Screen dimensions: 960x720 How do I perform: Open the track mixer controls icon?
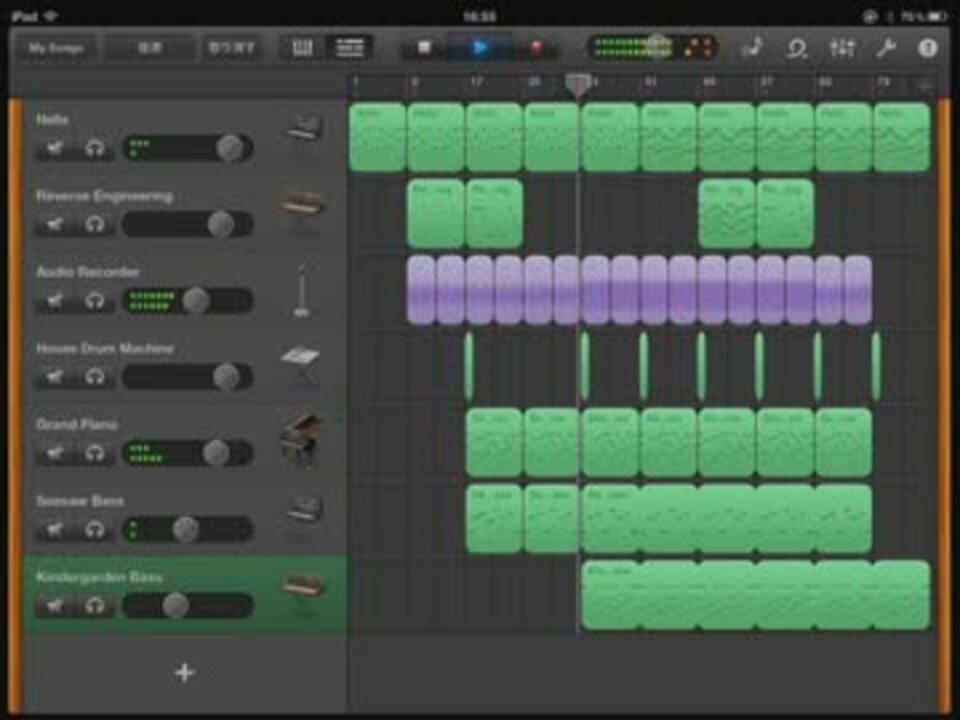click(x=842, y=48)
